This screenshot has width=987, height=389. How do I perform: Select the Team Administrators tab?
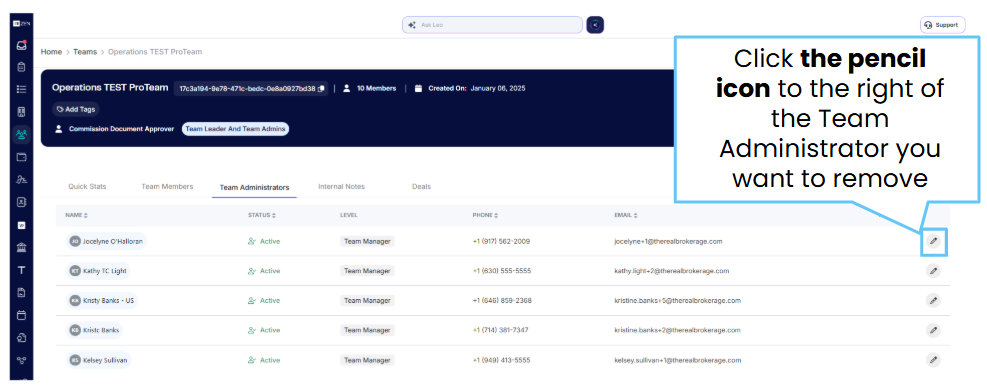coord(254,188)
